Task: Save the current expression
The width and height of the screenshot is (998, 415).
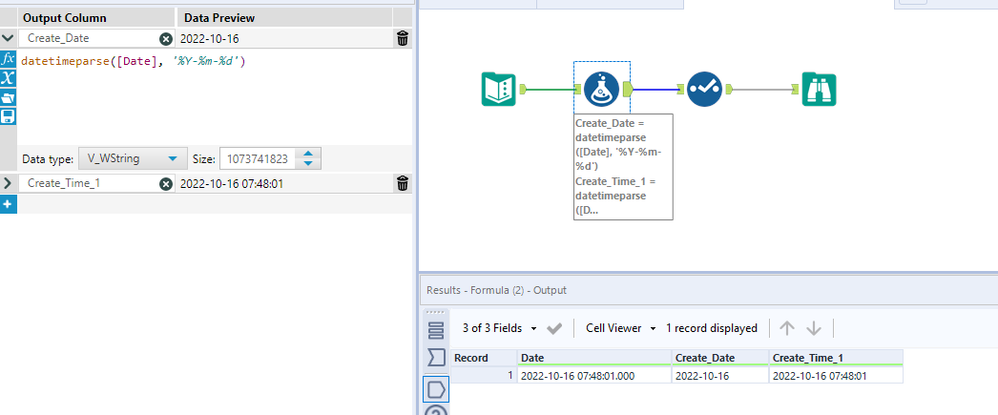Action: tap(8, 116)
